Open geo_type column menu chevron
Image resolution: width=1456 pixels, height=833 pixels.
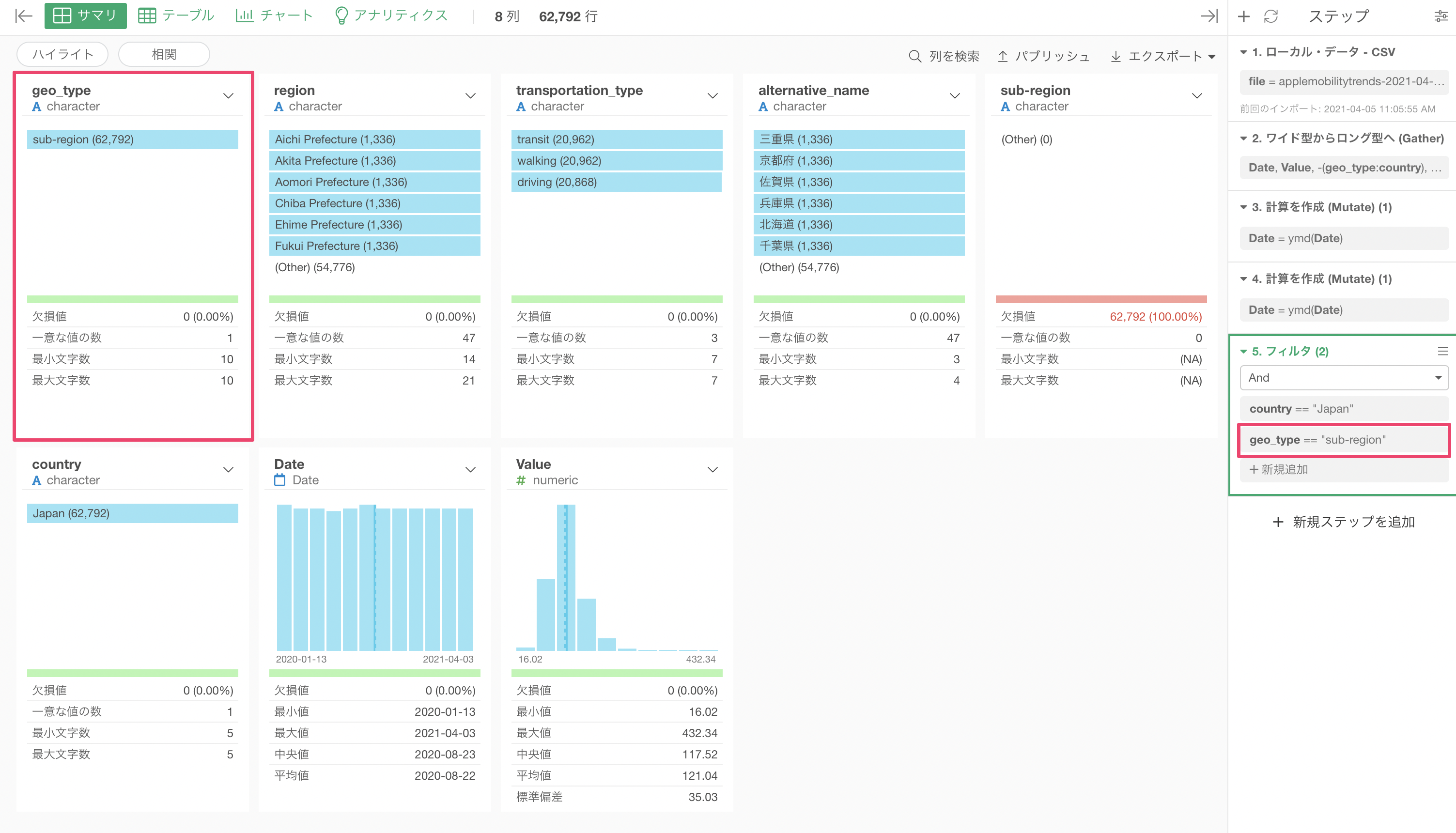tap(228, 95)
